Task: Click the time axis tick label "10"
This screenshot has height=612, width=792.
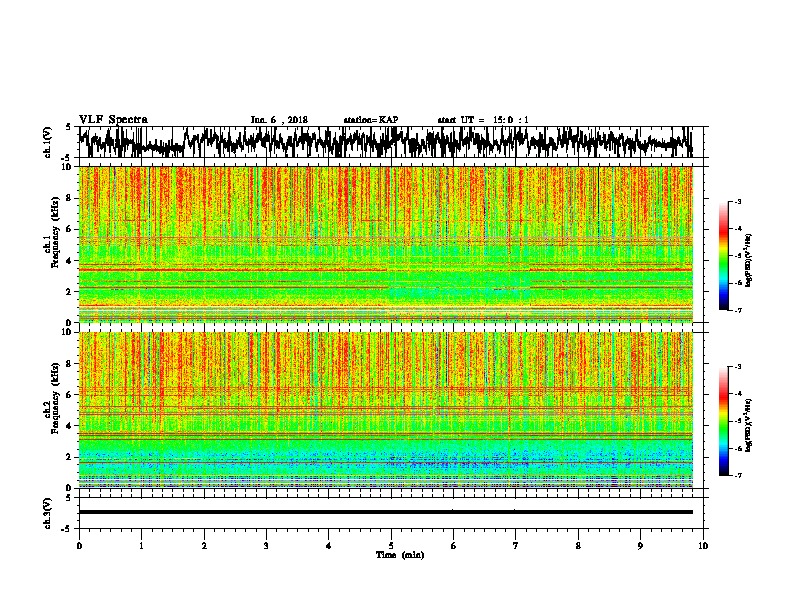Action: (x=703, y=546)
